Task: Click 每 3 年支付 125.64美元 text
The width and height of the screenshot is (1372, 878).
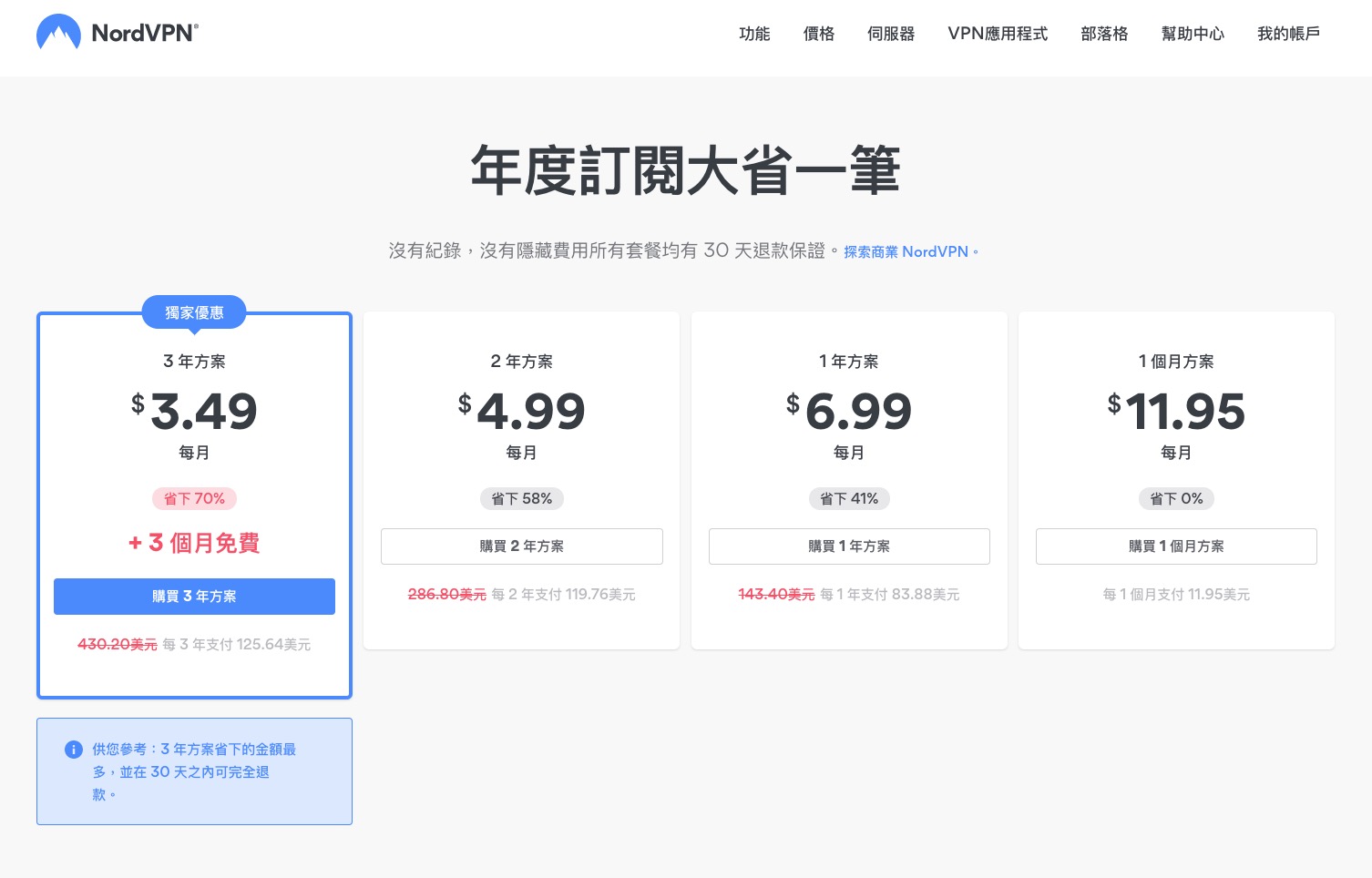Action: click(x=237, y=645)
